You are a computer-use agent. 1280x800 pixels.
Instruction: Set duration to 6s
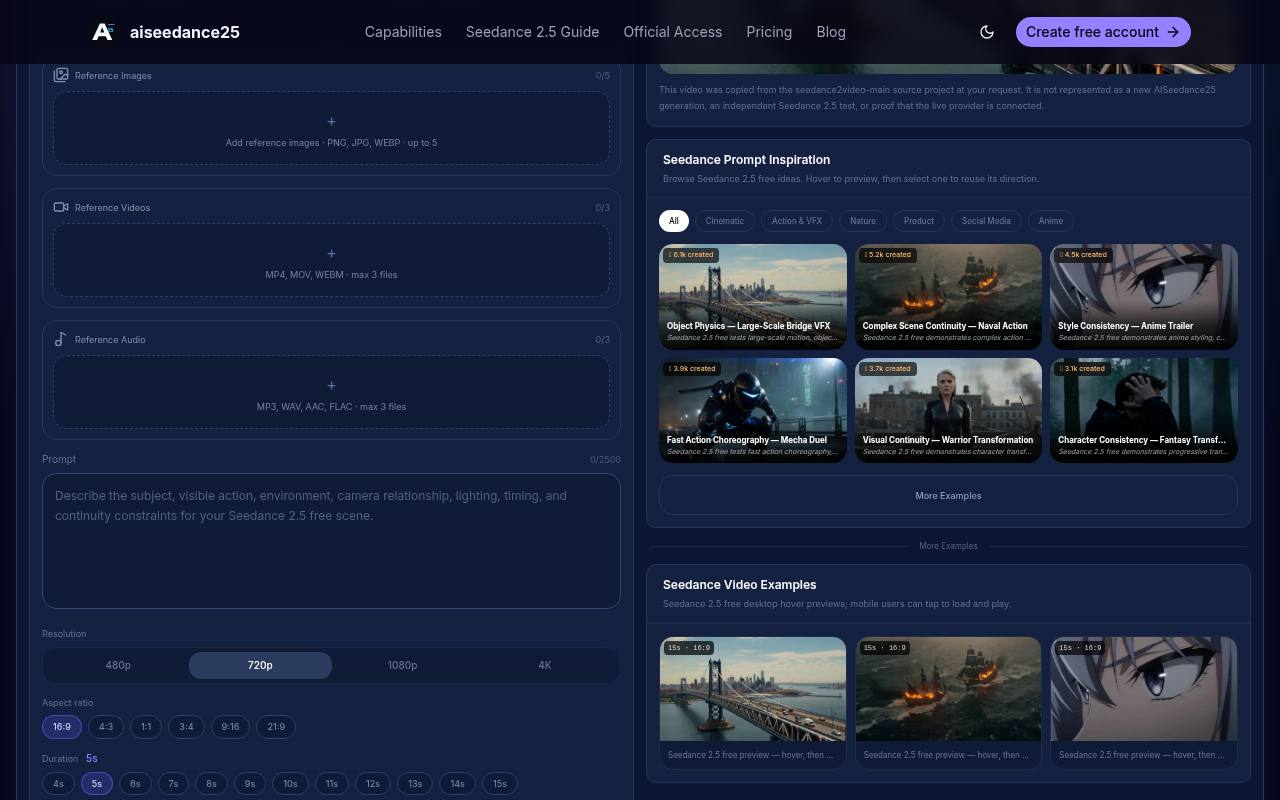coord(135,784)
